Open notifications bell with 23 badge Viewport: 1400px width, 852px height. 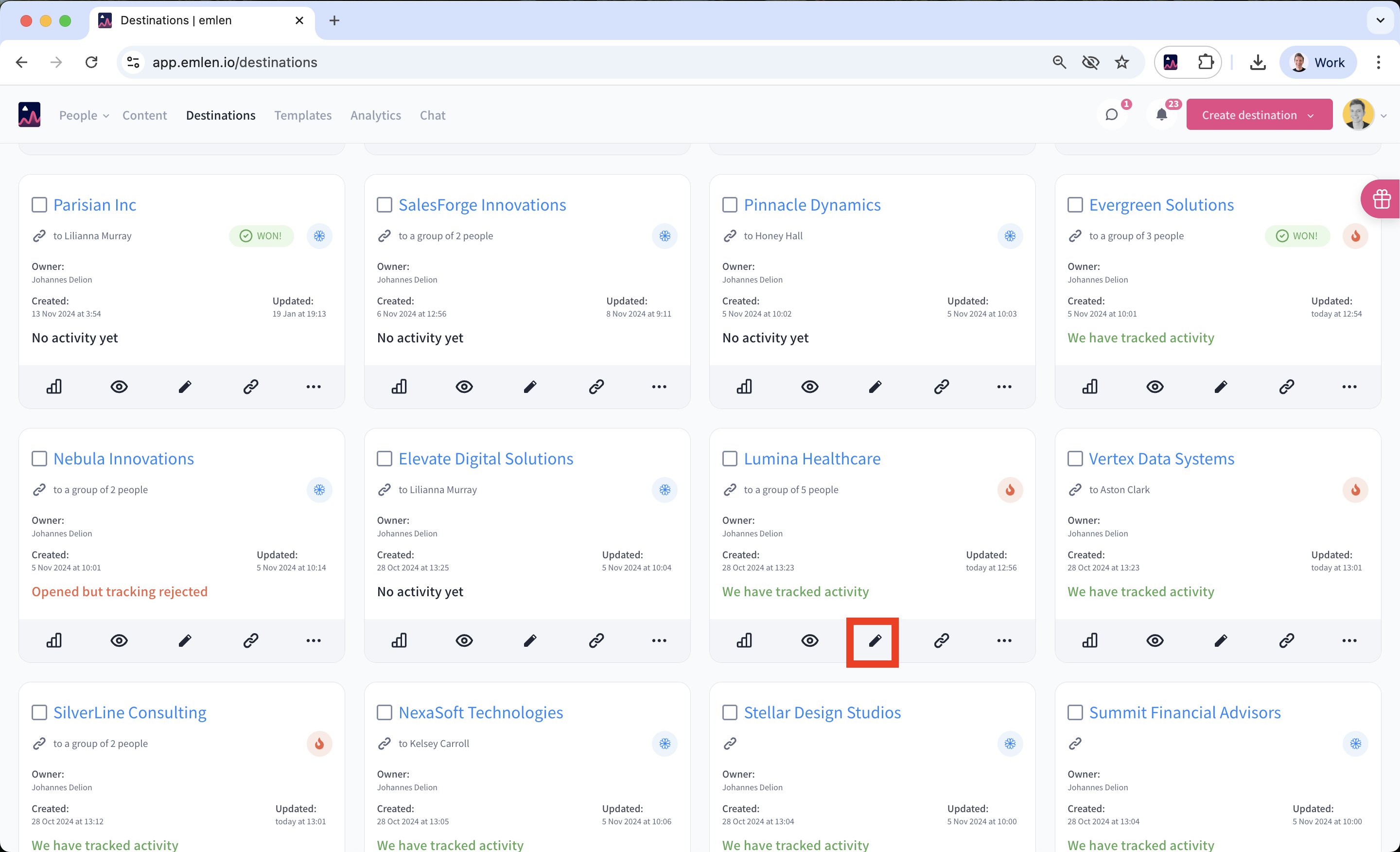pos(1161,115)
